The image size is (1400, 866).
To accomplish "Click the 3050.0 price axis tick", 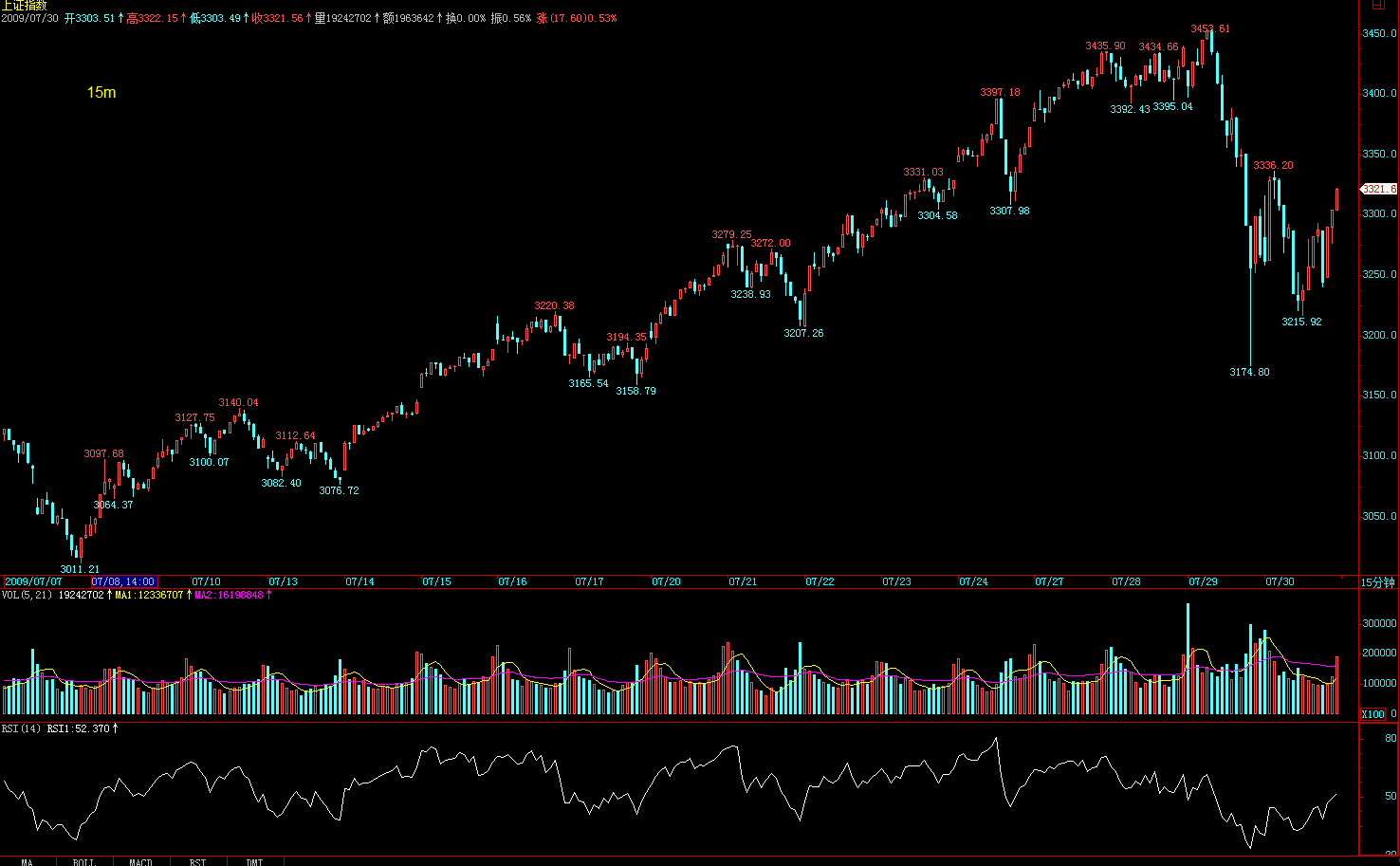I will click(x=1379, y=516).
